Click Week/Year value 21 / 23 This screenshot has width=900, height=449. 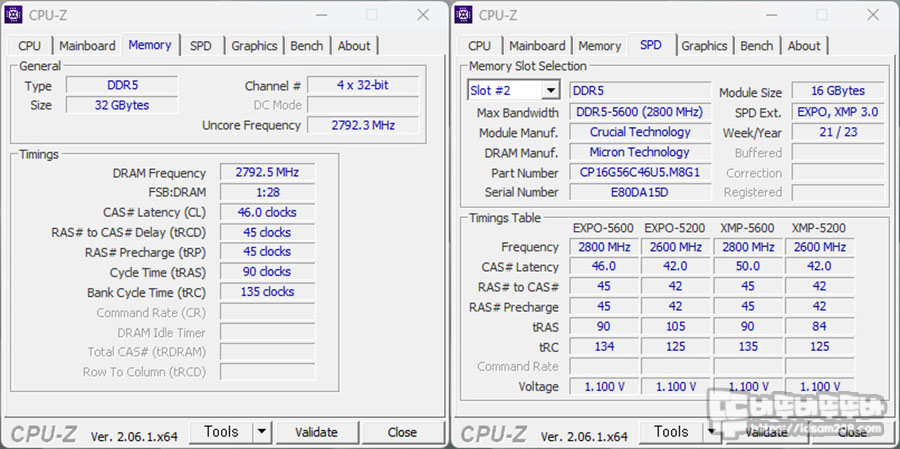point(838,132)
